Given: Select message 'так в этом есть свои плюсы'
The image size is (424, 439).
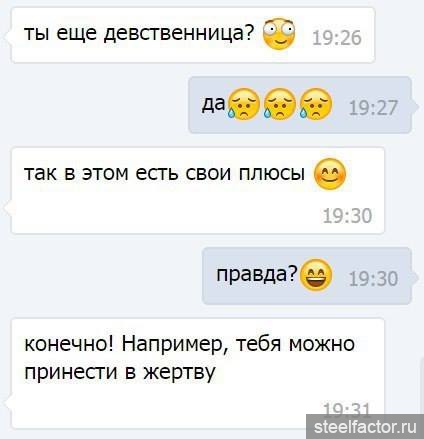Looking at the screenshot, I should click(x=198, y=190).
